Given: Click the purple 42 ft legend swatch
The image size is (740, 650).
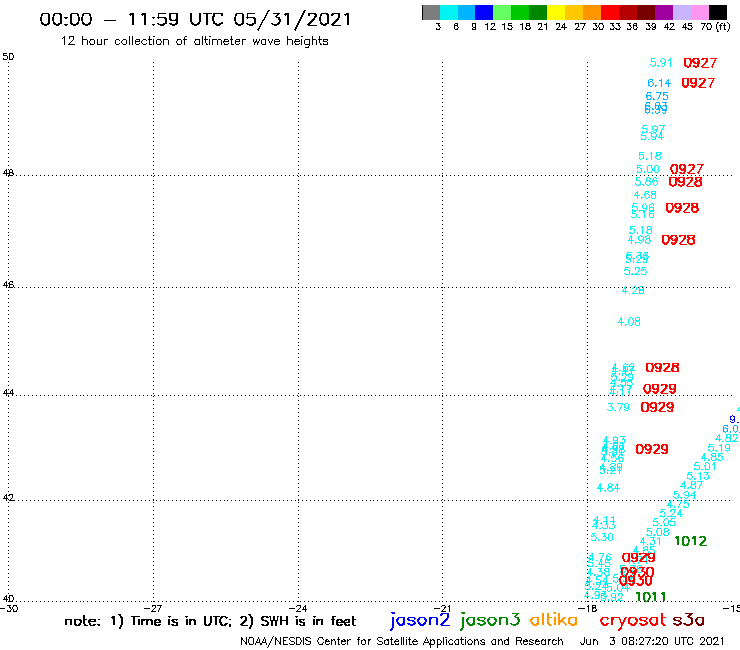Looking at the screenshot, I should point(664,12).
